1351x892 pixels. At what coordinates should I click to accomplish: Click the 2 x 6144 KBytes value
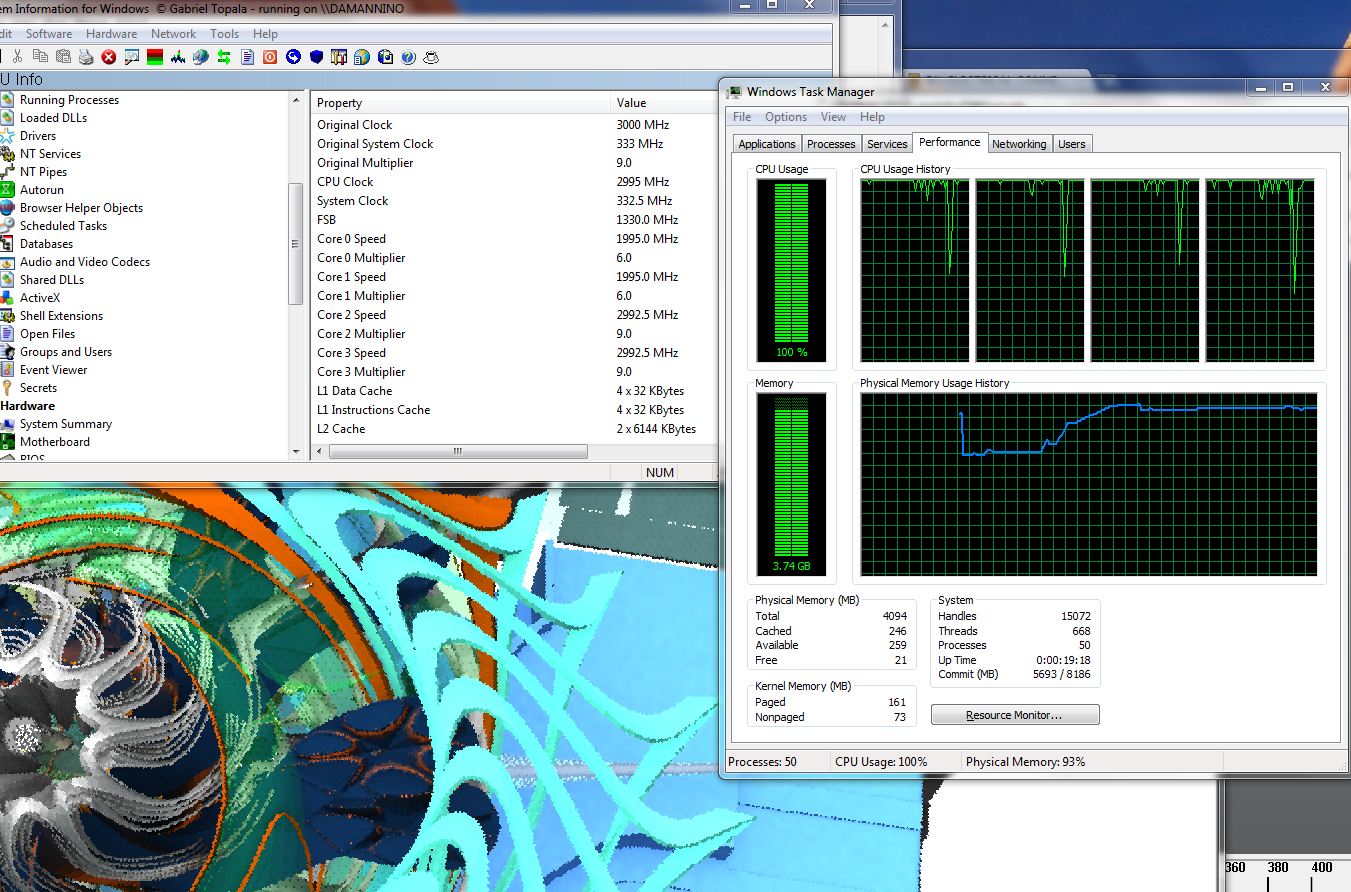coord(656,429)
